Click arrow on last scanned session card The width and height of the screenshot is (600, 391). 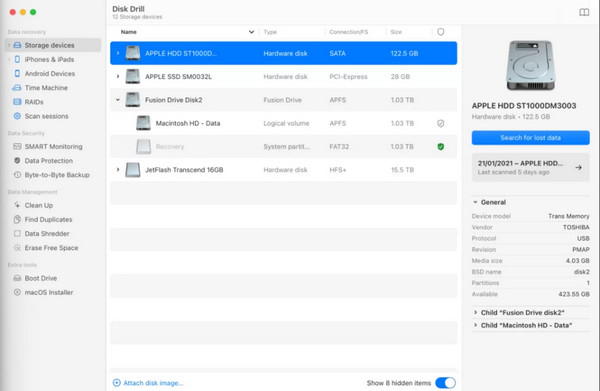coord(579,167)
